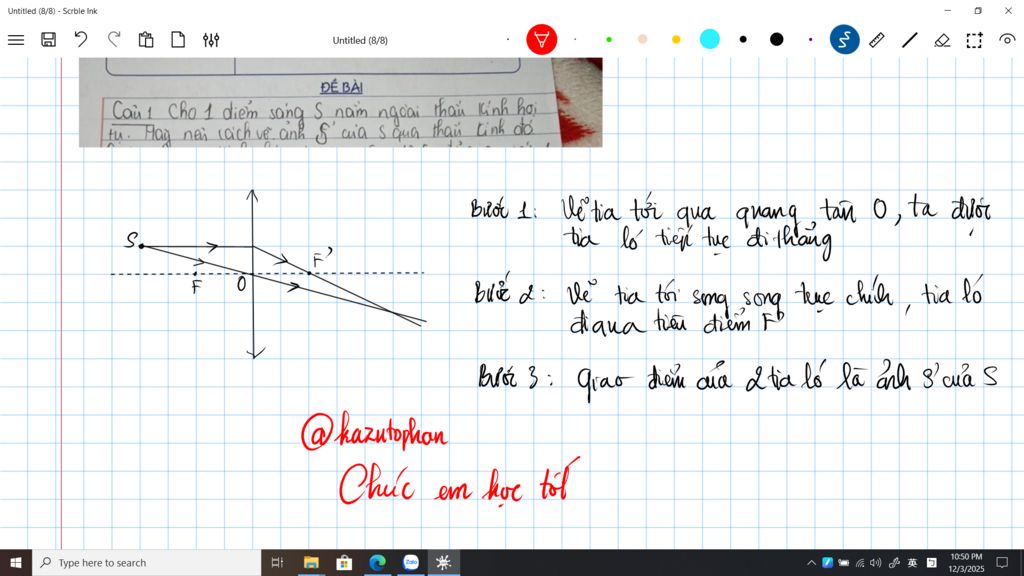Open the notification action center

click(1002, 562)
